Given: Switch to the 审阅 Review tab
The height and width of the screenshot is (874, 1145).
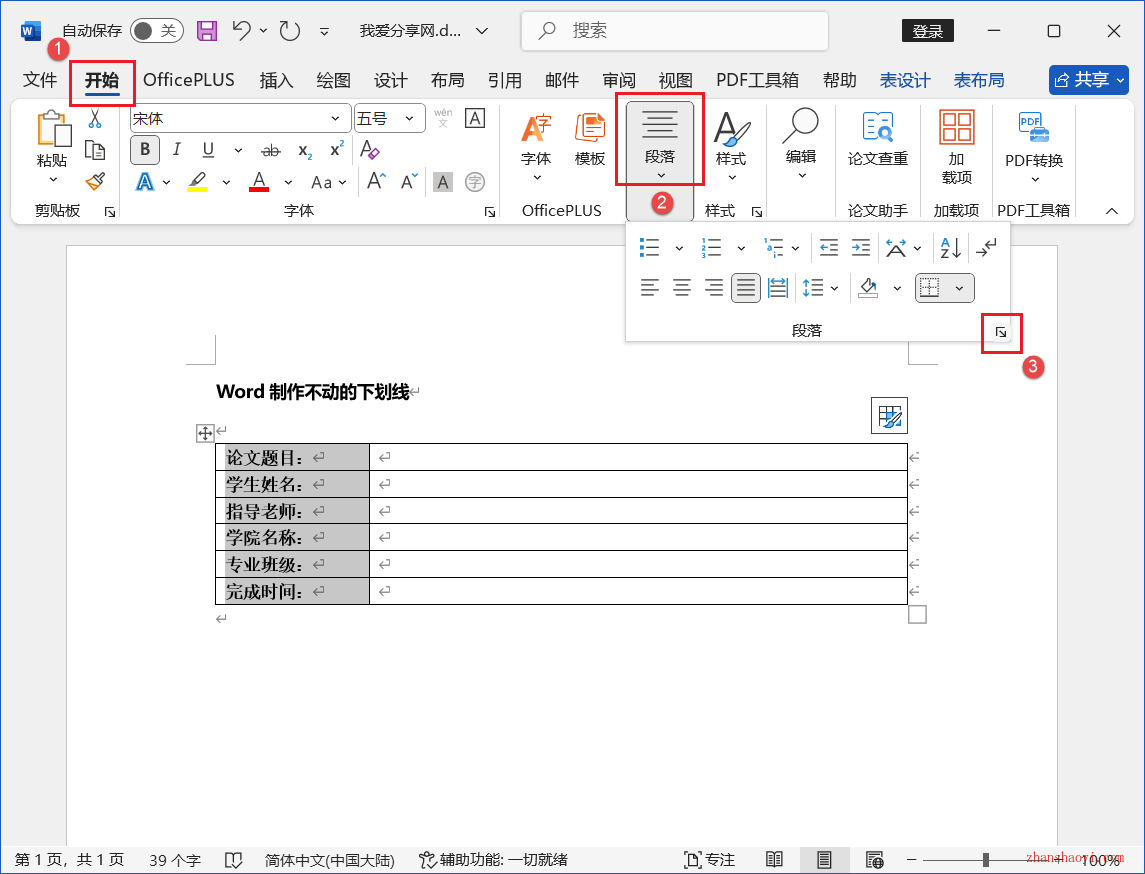Looking at the screenshot, I should pos(619,80).
